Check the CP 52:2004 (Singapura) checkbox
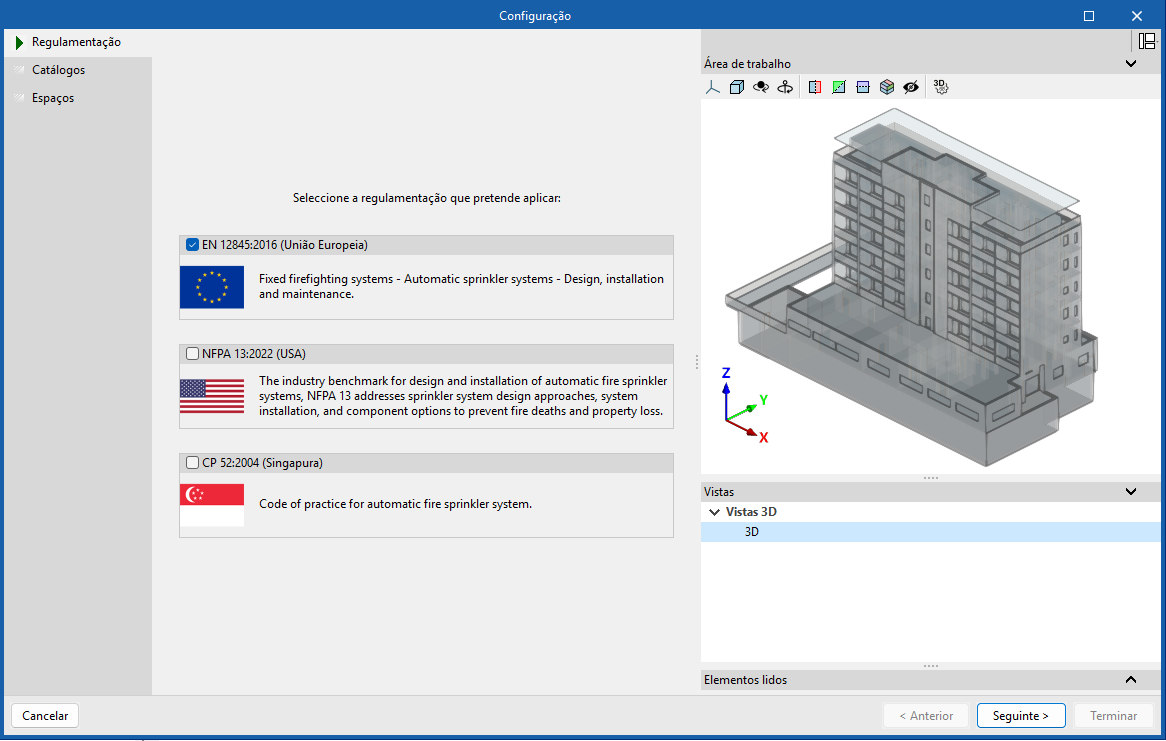The image size is (1166, 741). 193,463
